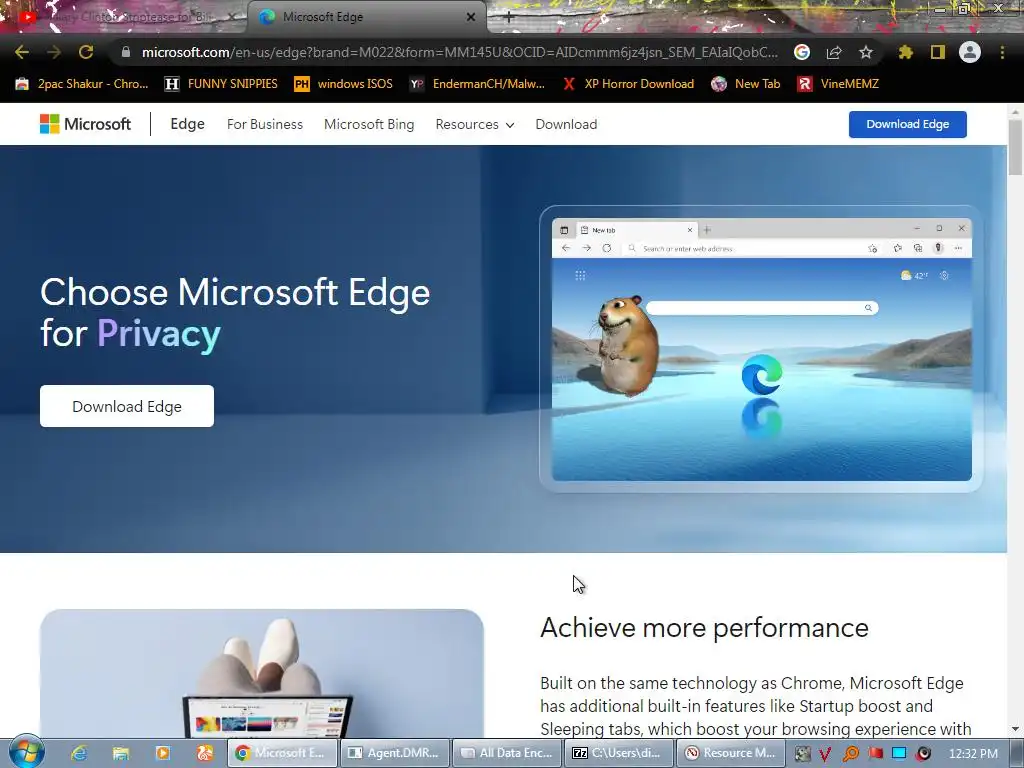Expand the Resources dropdown
This screenshot has width=1024, height=768.
point(475,124)
